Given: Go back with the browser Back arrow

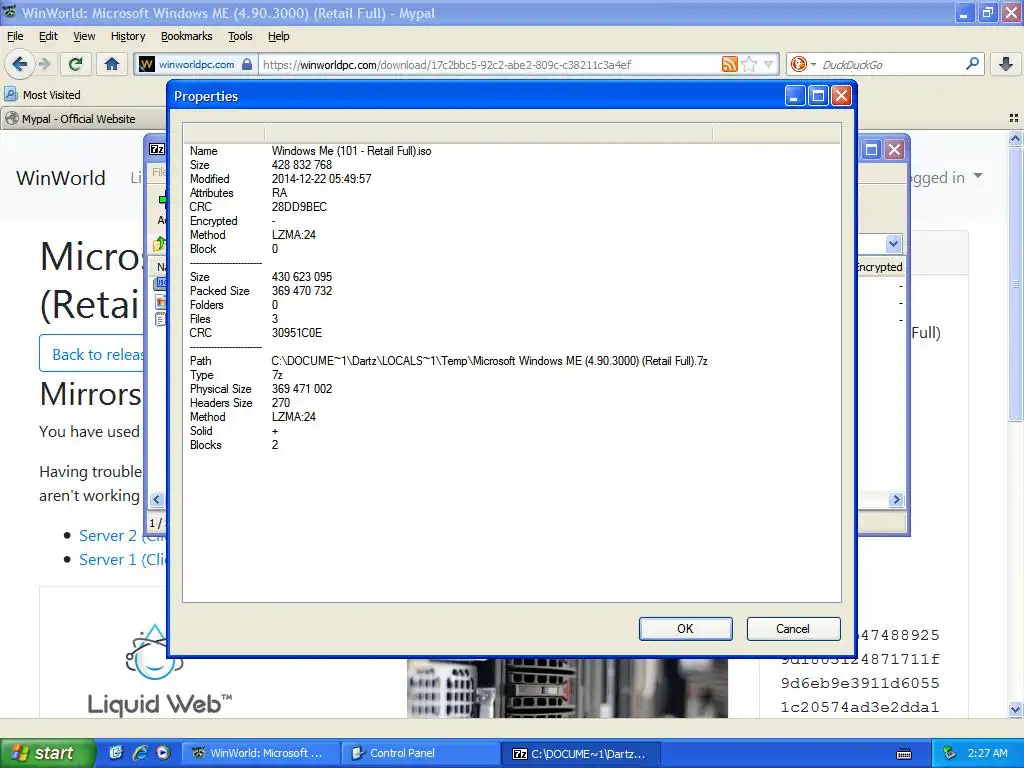Looking at the screenshot, I should pos(20,64).
